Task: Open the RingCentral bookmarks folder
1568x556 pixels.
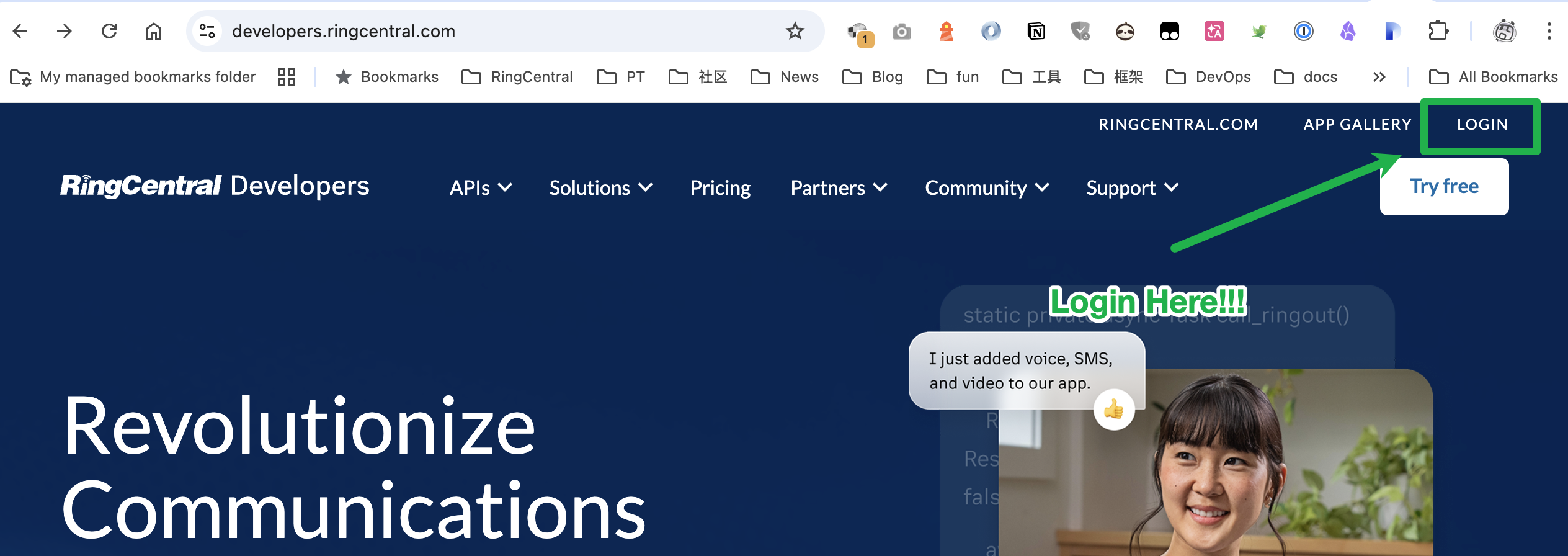Action: (x=517, y=77)
